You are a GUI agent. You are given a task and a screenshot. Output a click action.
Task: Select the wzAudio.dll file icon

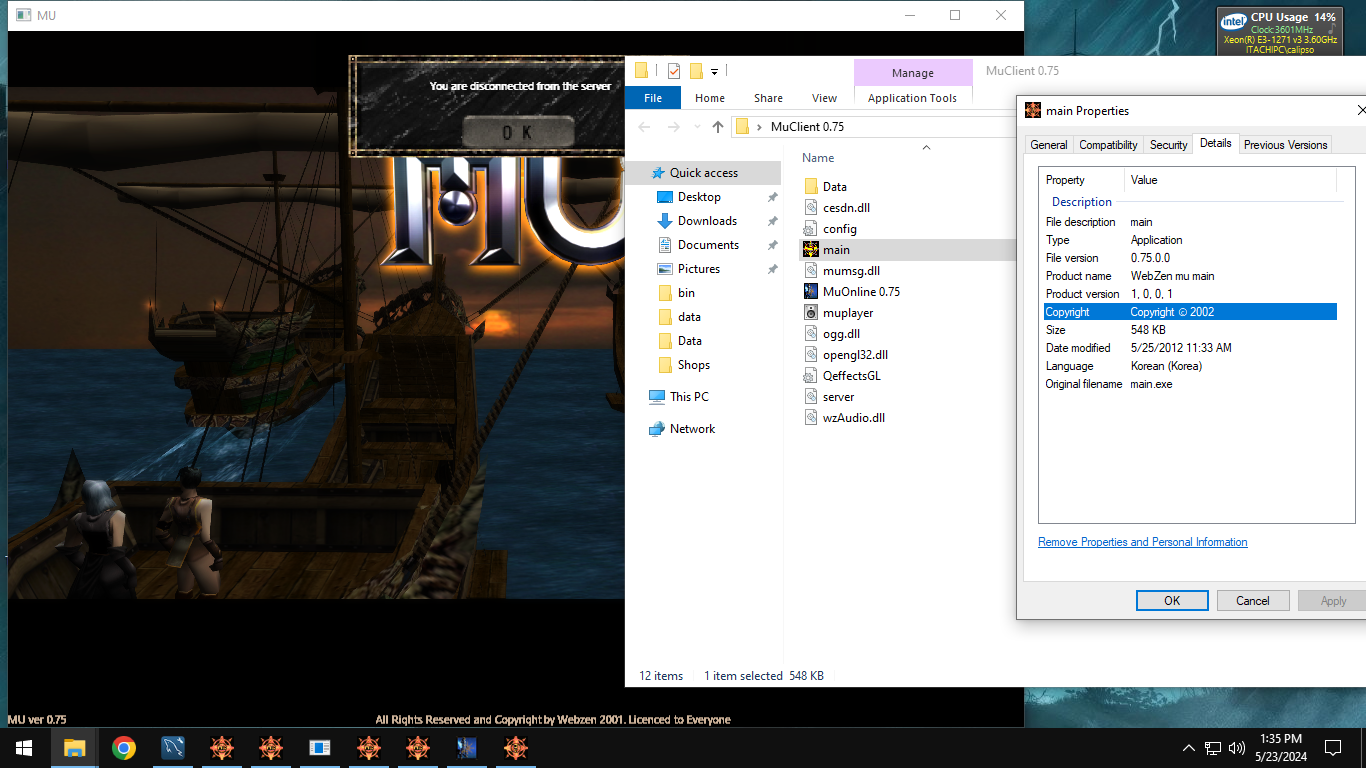[x=812, y=418]
